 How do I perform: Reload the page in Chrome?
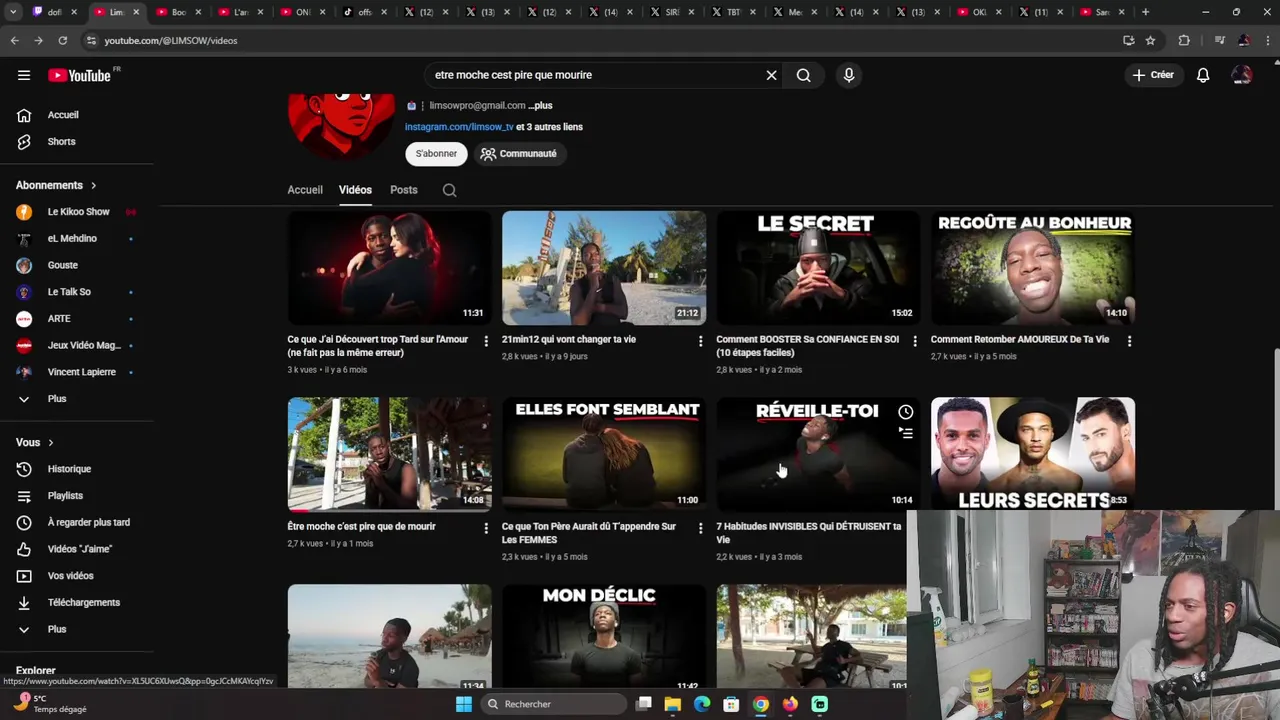click(x=62, y=40)
